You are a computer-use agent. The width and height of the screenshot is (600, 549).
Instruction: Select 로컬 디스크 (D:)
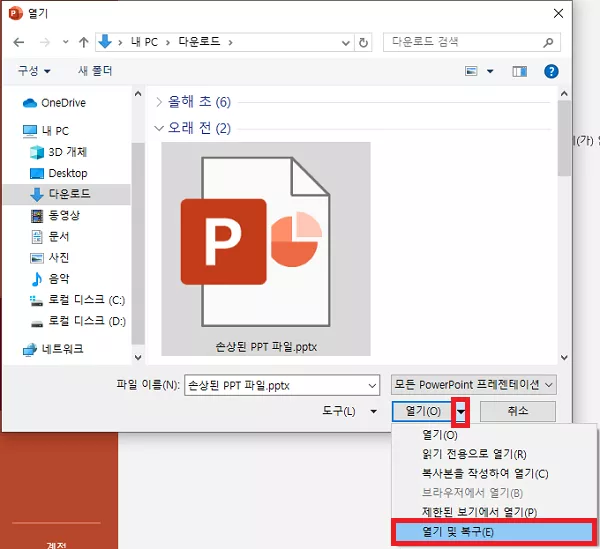click(78, 321)
